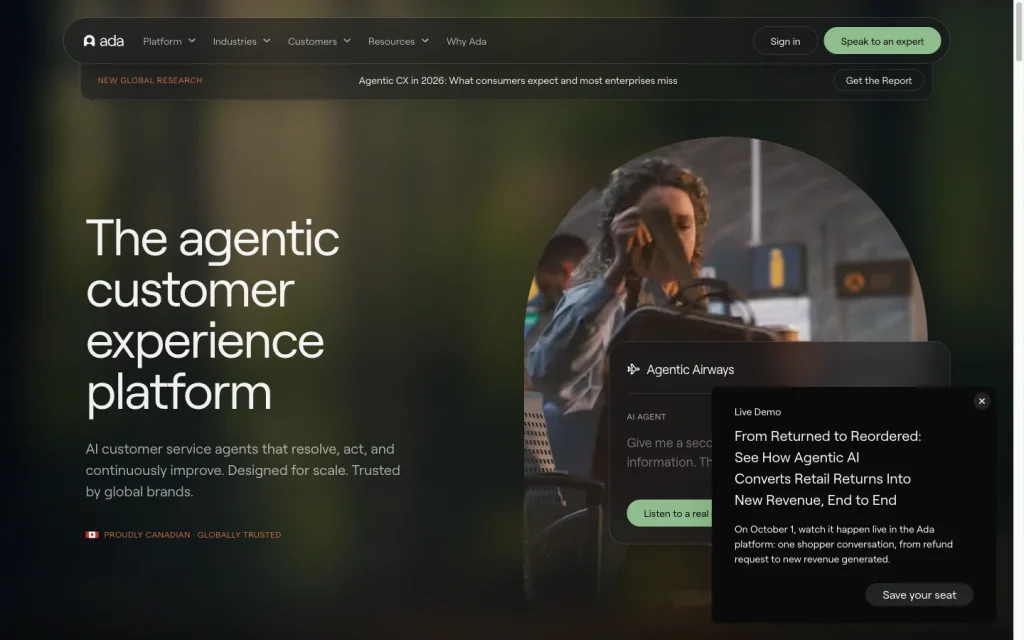Open the Agentic CX in 2026 announcement text
1024x640 pixels.
518,80
